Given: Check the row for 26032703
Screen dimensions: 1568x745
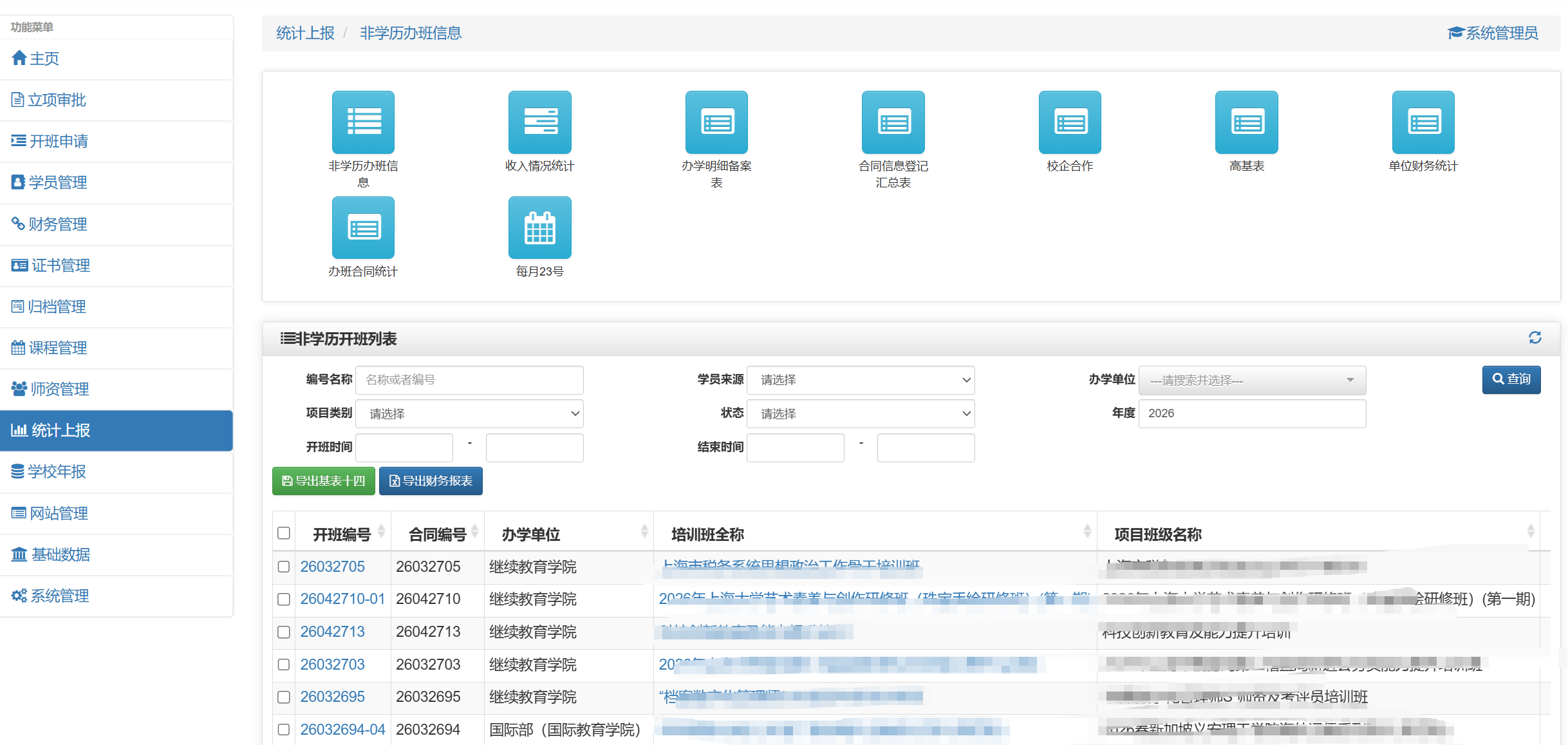Looking at the screenshot, I should click(284, 665).
